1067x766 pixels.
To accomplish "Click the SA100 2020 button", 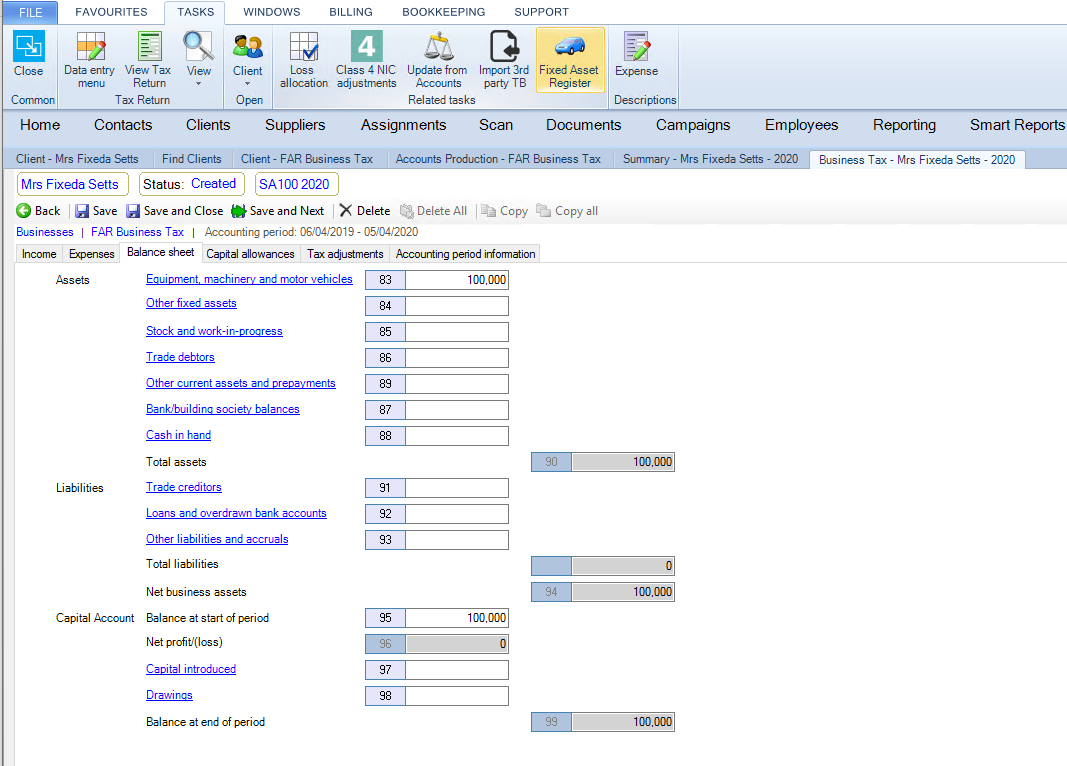I will [295, 184].
